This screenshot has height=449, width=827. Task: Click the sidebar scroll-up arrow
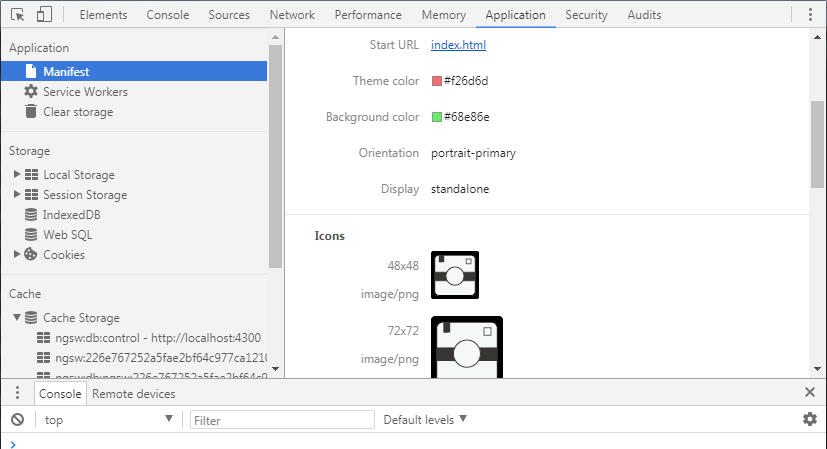pyautogui.click(x=275, y=37)
